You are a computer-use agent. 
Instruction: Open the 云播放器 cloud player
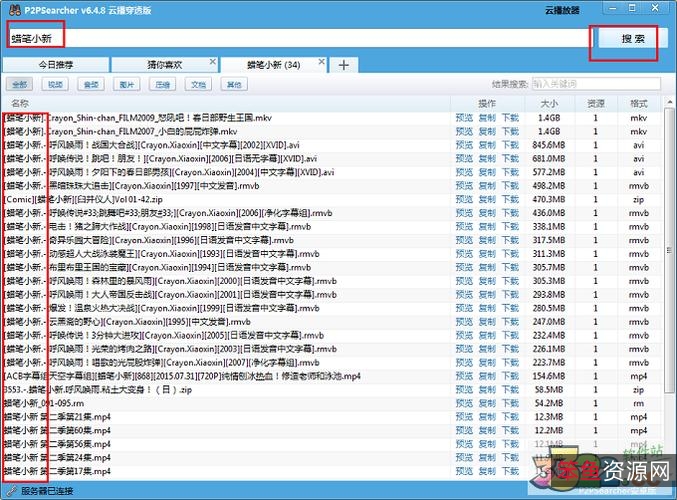562,11
